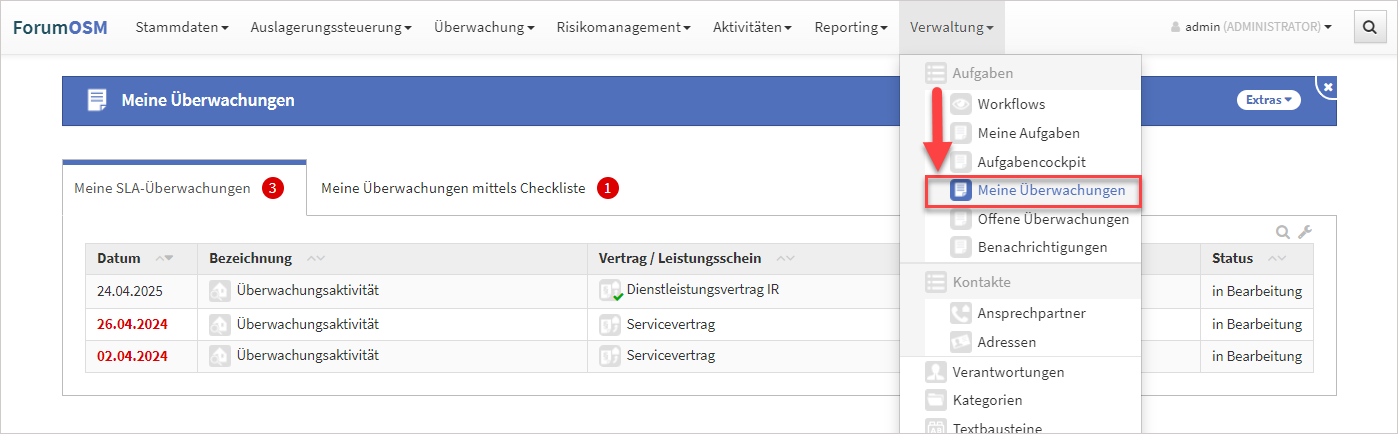Click the Dienstleistungsvertrag IR contract icon
The image size is (1398, 434).
610,291
